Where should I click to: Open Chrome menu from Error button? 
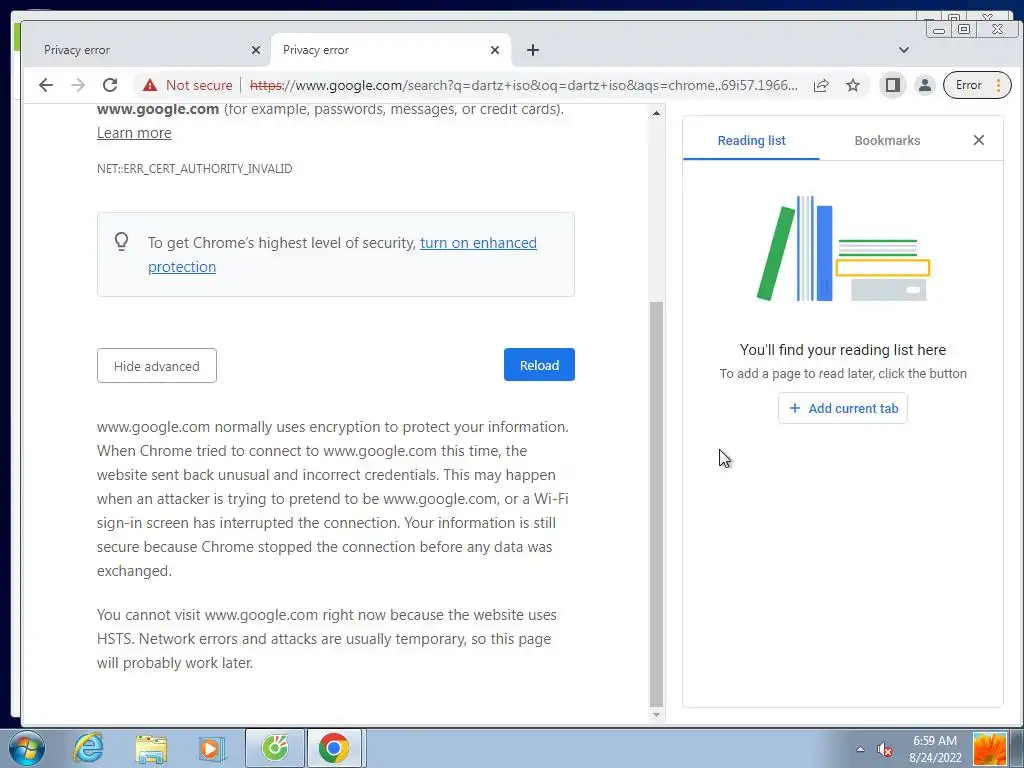977,85
